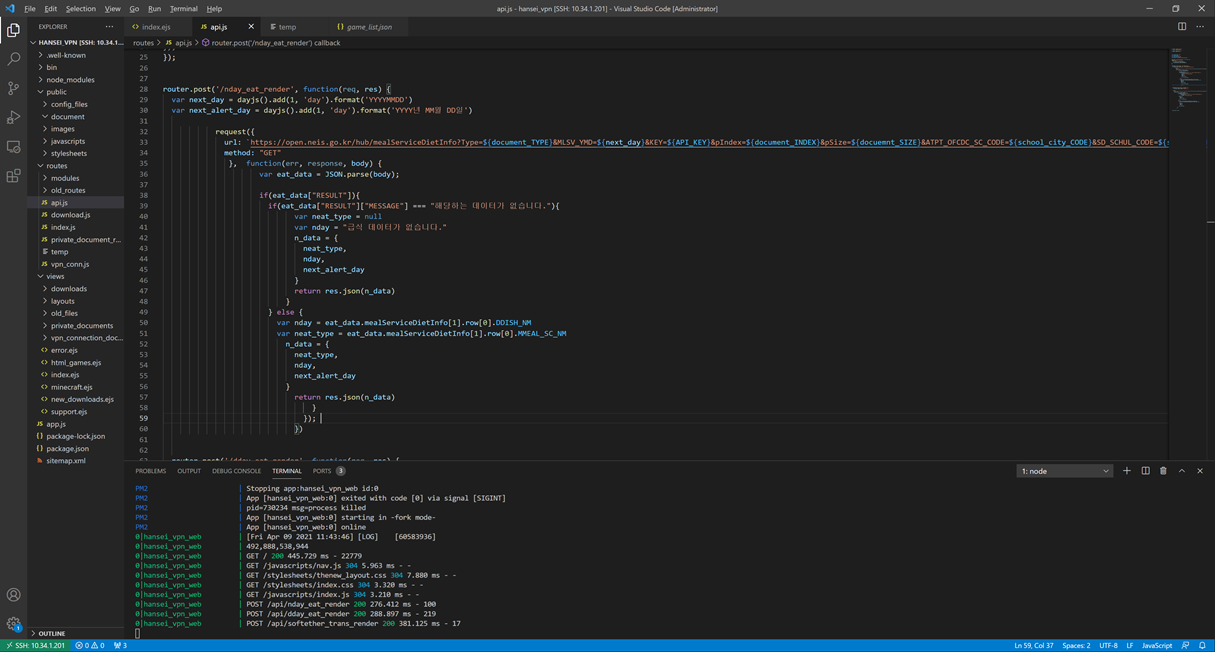Switch to the game_list.json tab
1215x652 pixels.
(x=364, y=27)
